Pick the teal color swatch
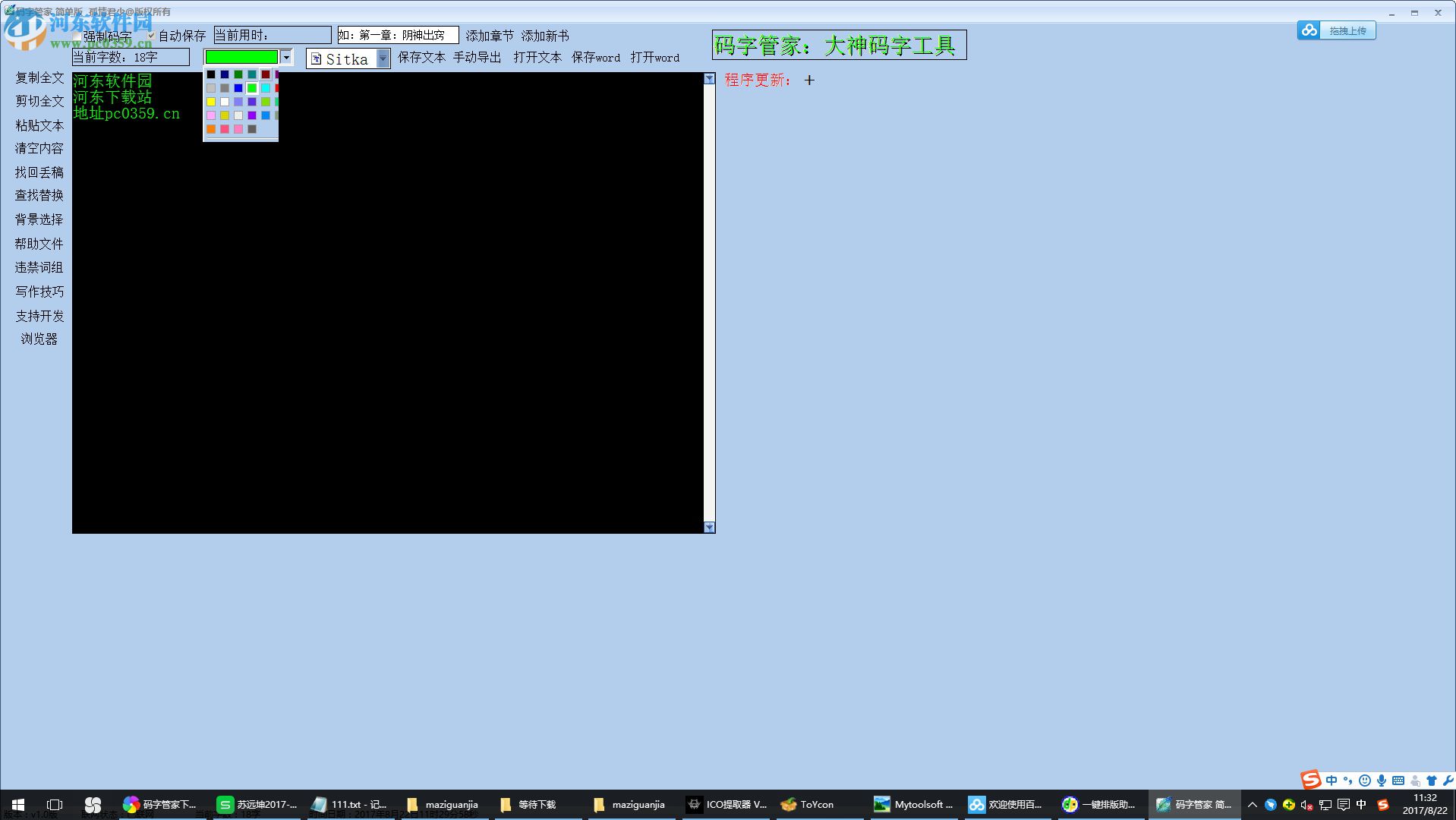 point(252,74)
